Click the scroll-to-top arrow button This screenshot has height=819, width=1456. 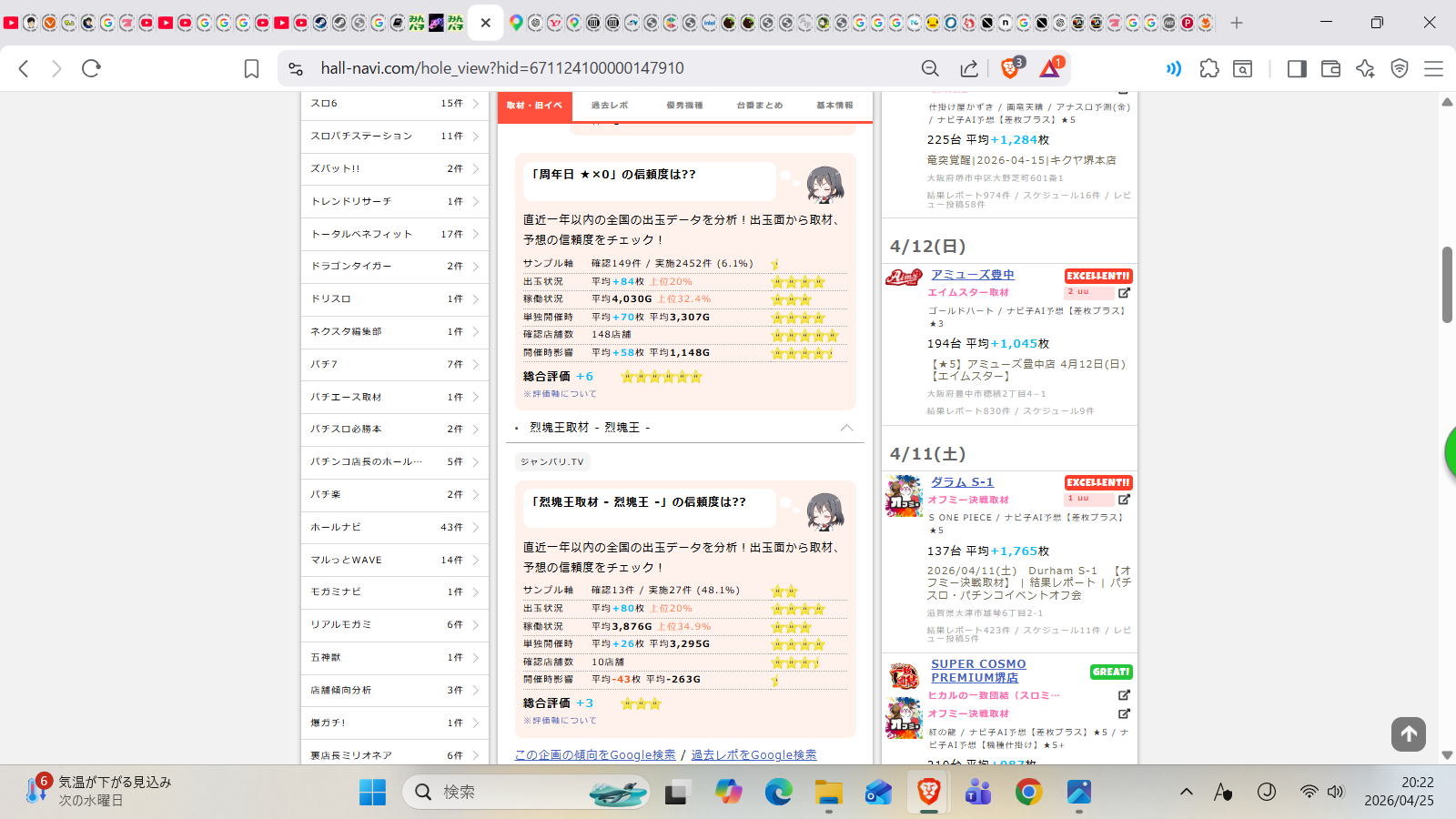(1408, 733)
